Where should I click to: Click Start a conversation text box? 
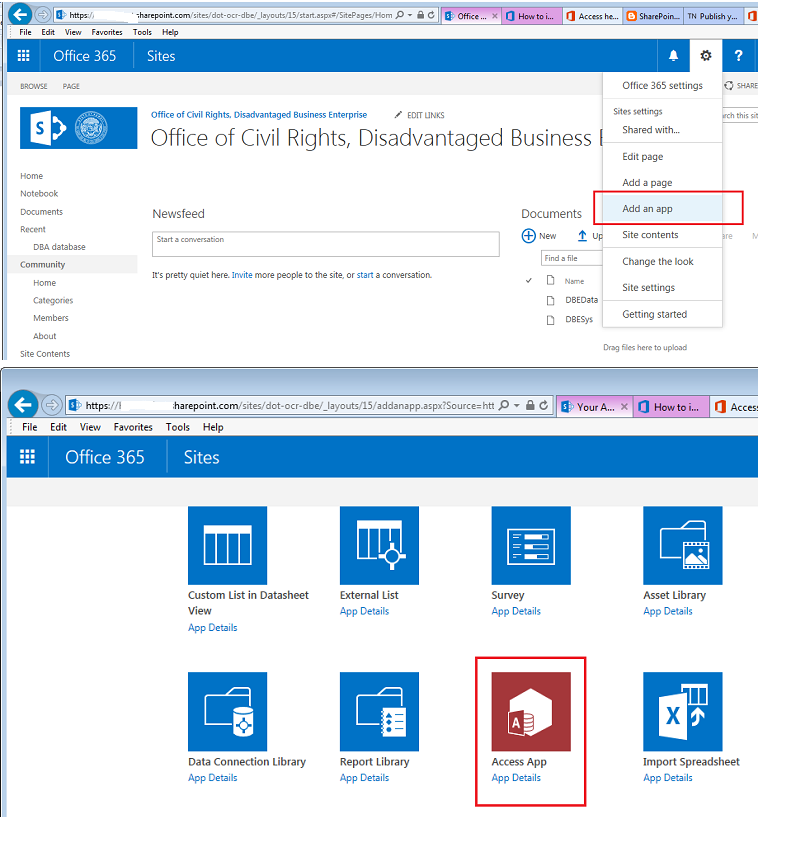pos(326,244)
